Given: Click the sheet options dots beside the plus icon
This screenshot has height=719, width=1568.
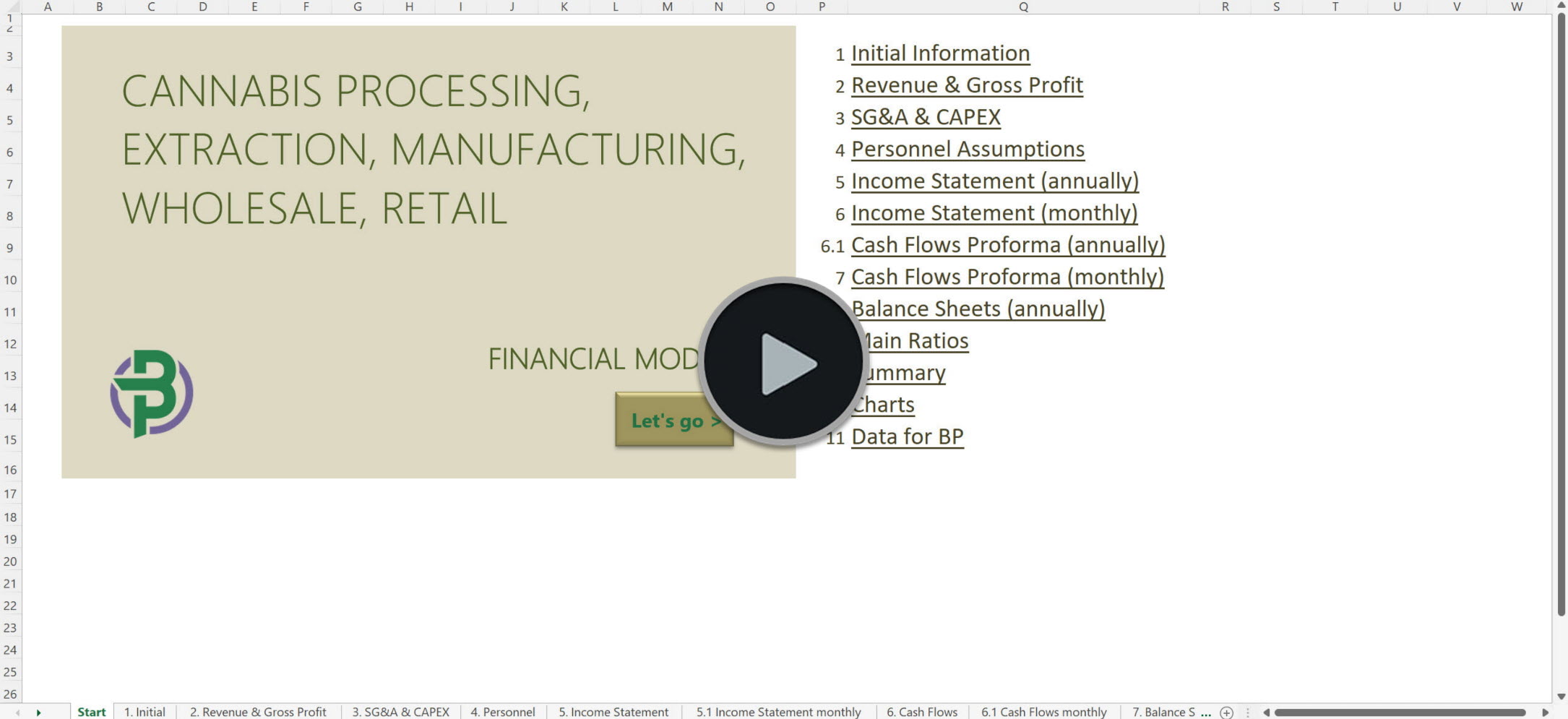Looking at the screenshot, I should [1249, 712].
